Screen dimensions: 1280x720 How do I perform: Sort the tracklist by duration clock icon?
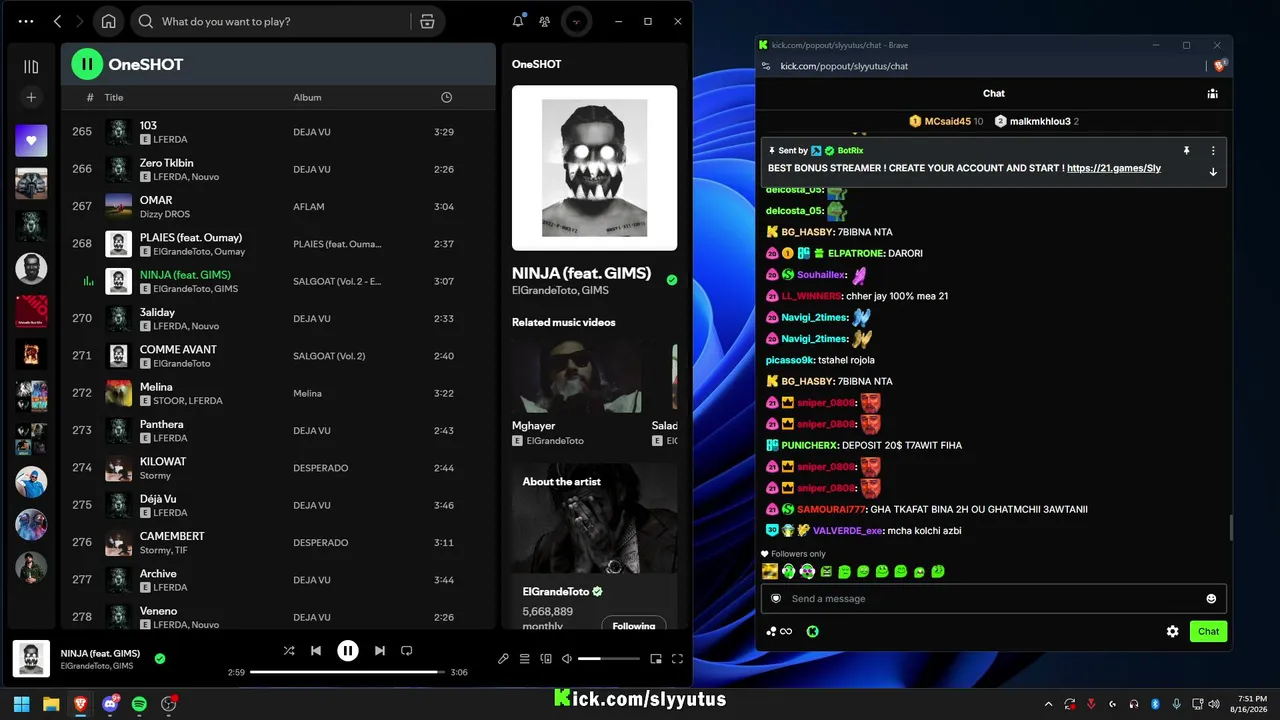click(446, 97)
